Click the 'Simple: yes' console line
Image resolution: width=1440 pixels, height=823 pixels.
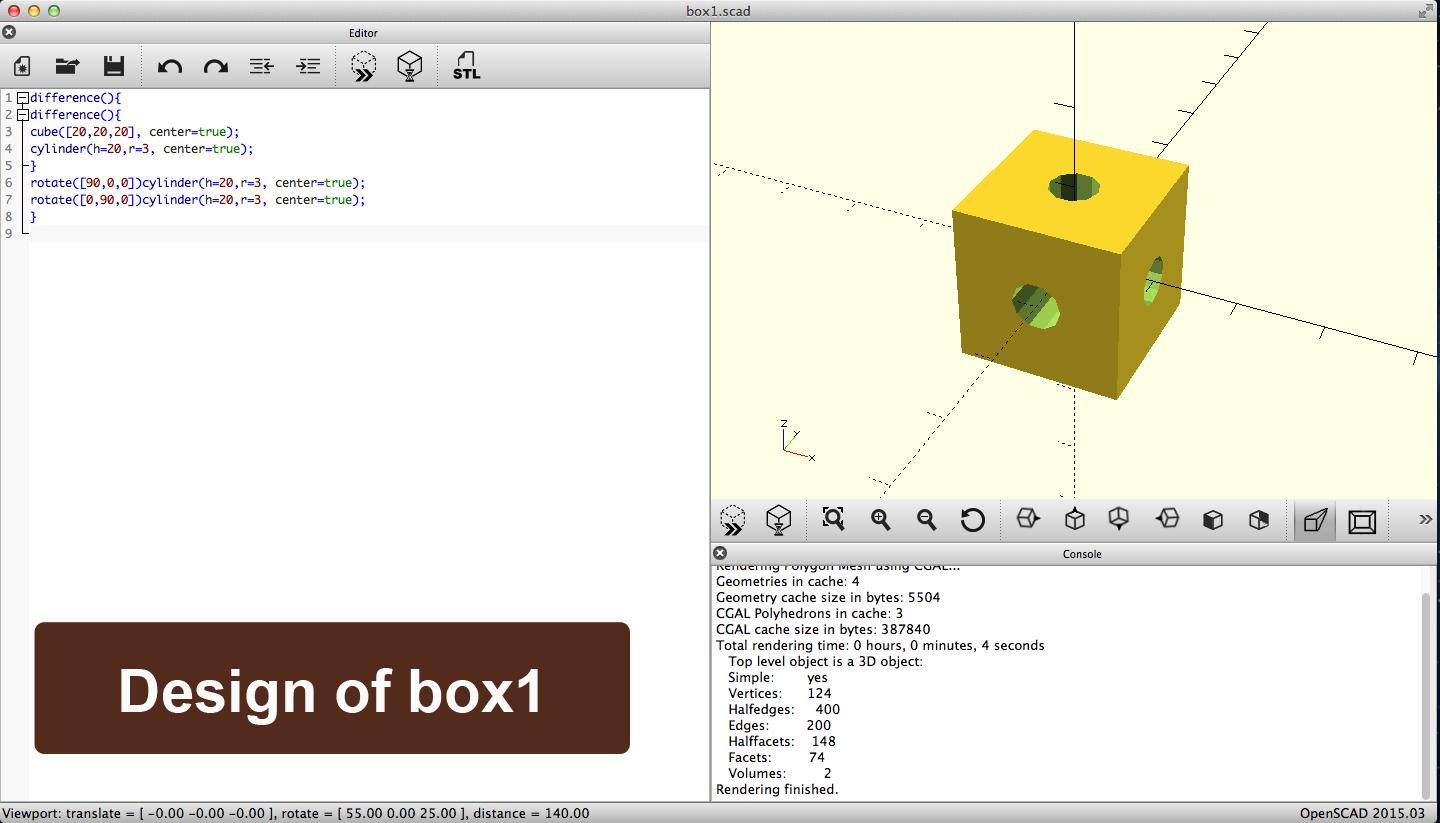(778, 677)
